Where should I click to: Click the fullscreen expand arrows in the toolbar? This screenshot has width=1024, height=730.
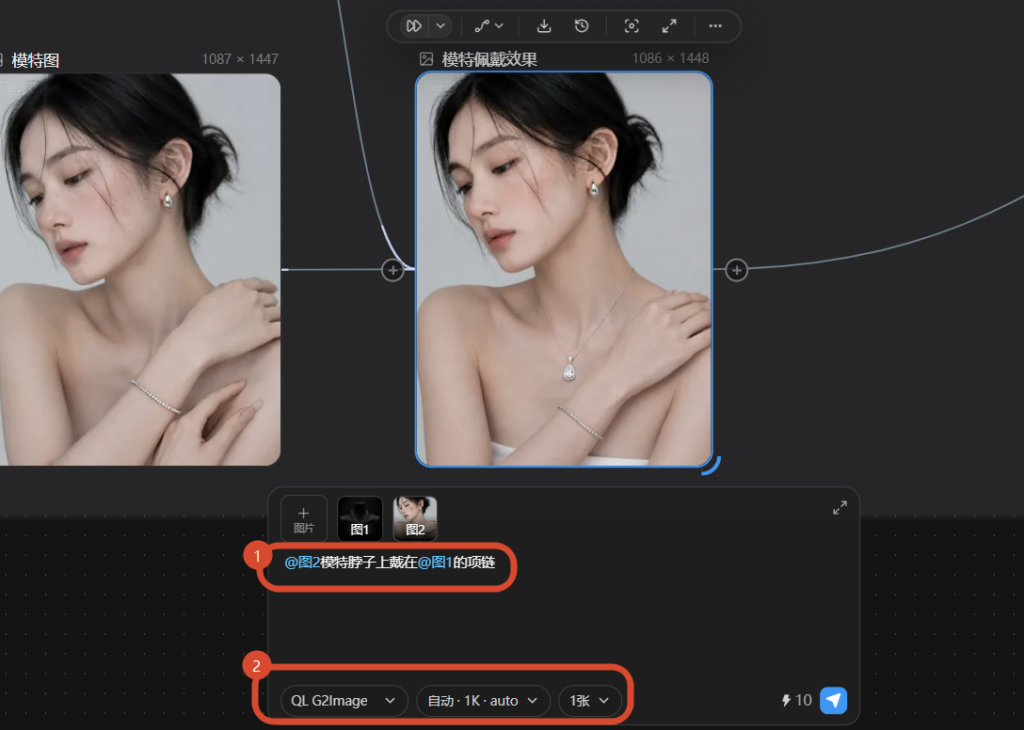coord(669,26)
